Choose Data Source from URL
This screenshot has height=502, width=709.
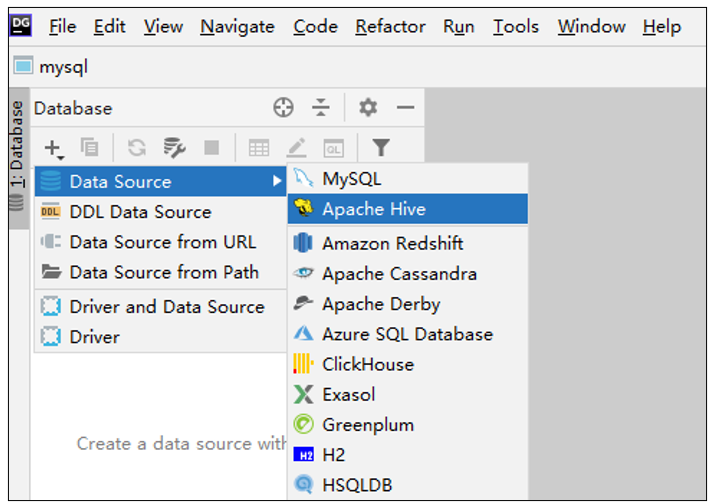[x=162, y=242]
